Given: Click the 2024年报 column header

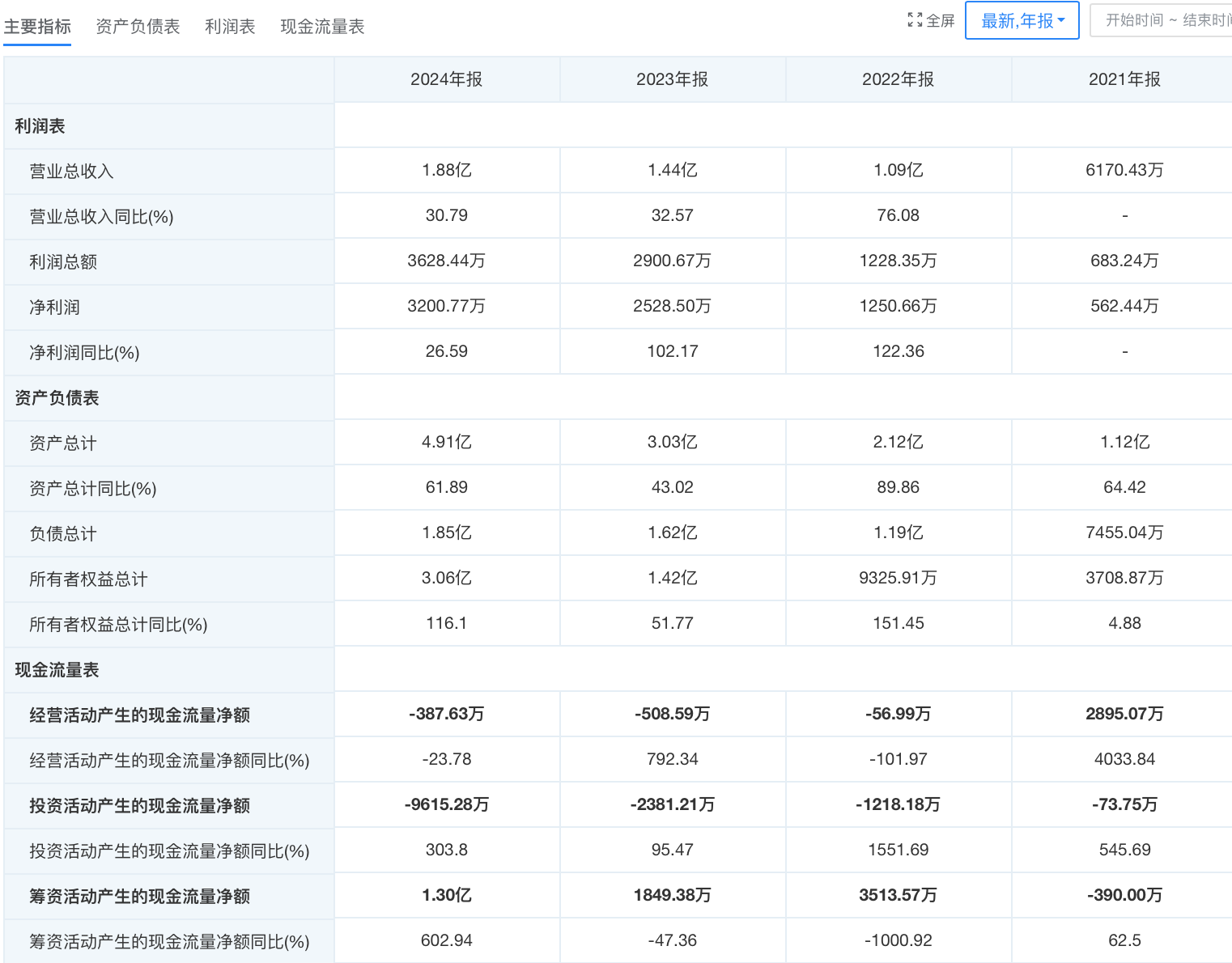Looking at the screenshot, I should (x=446, y=79).
